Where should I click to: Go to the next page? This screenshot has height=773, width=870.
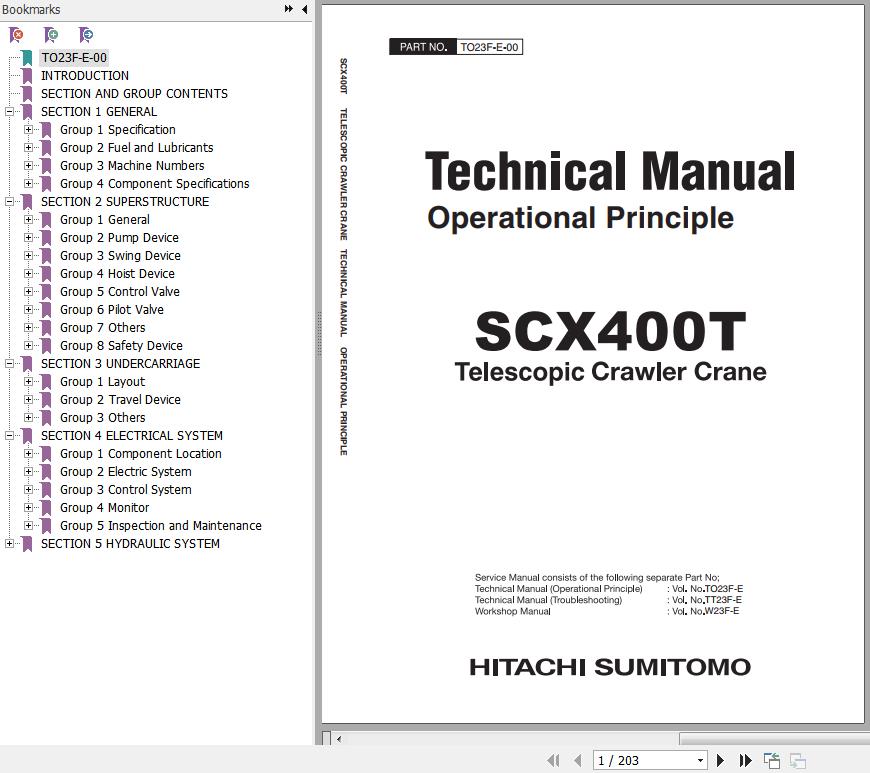[720, 761]
